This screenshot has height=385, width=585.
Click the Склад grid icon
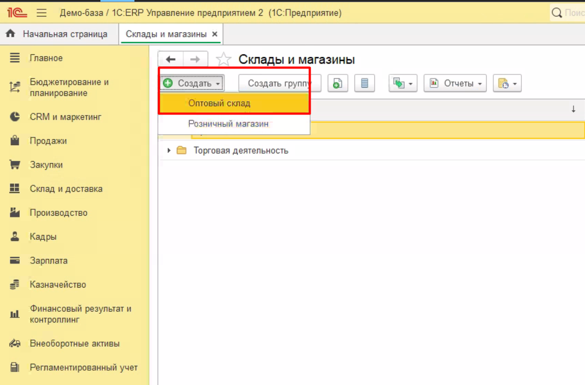(x=15, y=188)
